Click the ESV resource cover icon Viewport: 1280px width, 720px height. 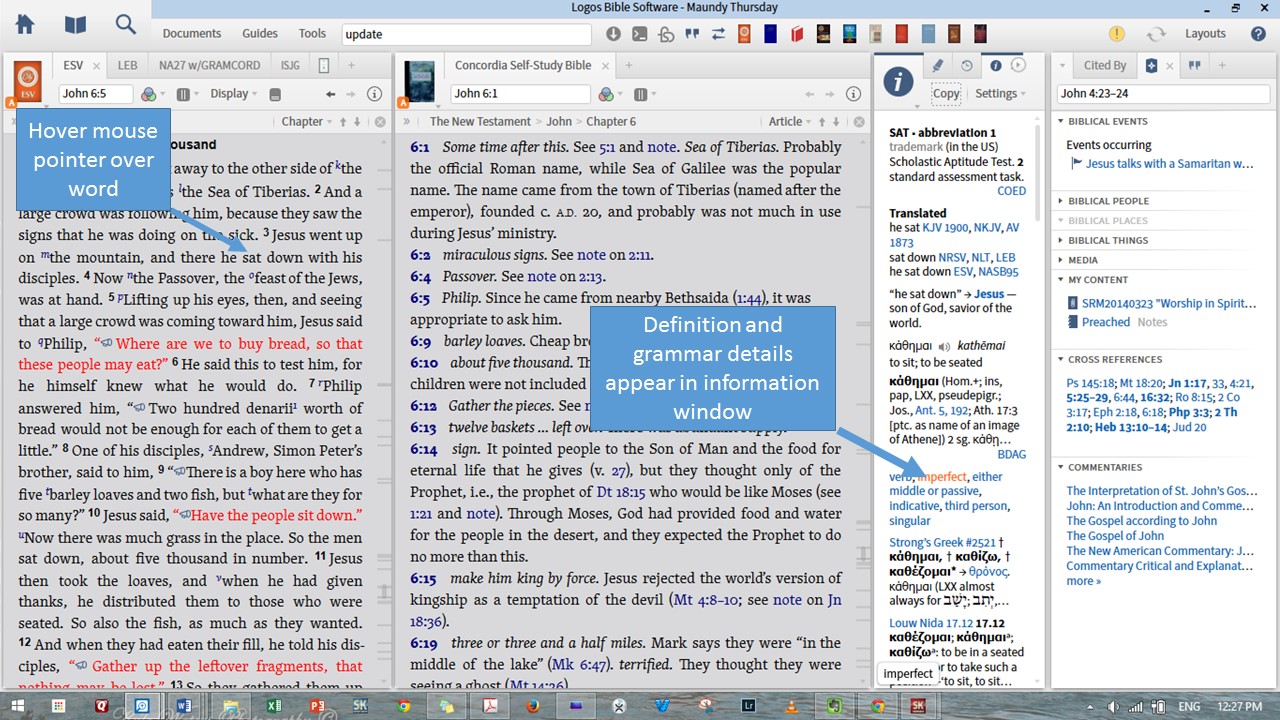tap(28, 80)
